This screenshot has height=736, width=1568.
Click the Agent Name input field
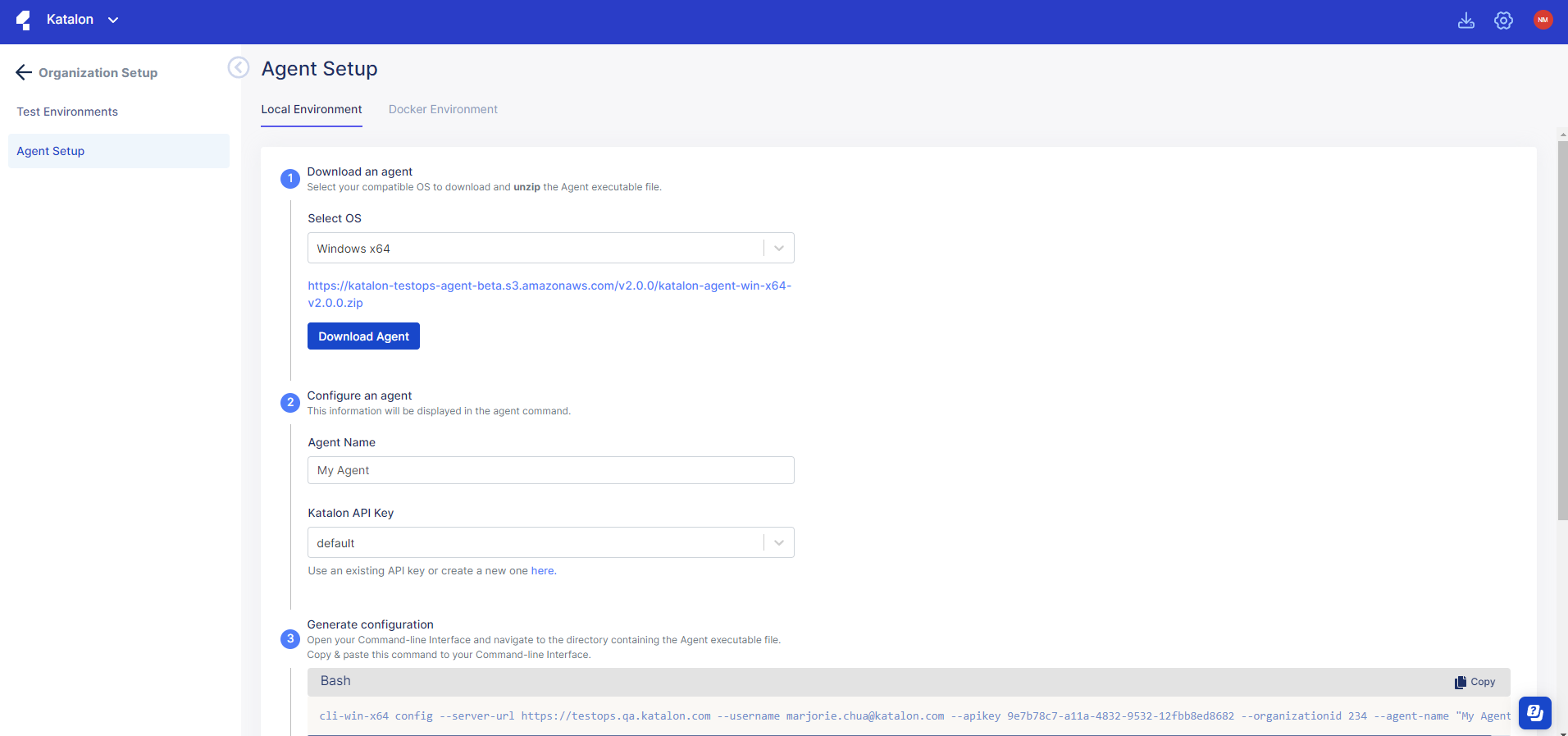click(550, 470)
